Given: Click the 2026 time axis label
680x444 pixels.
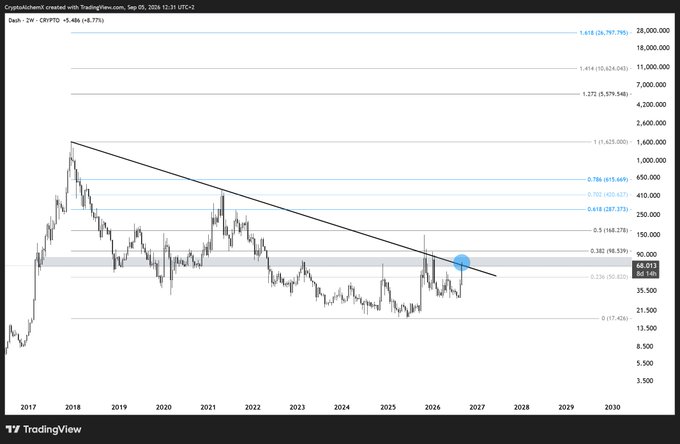Looking at the screenshot, I should coord(432,407).
